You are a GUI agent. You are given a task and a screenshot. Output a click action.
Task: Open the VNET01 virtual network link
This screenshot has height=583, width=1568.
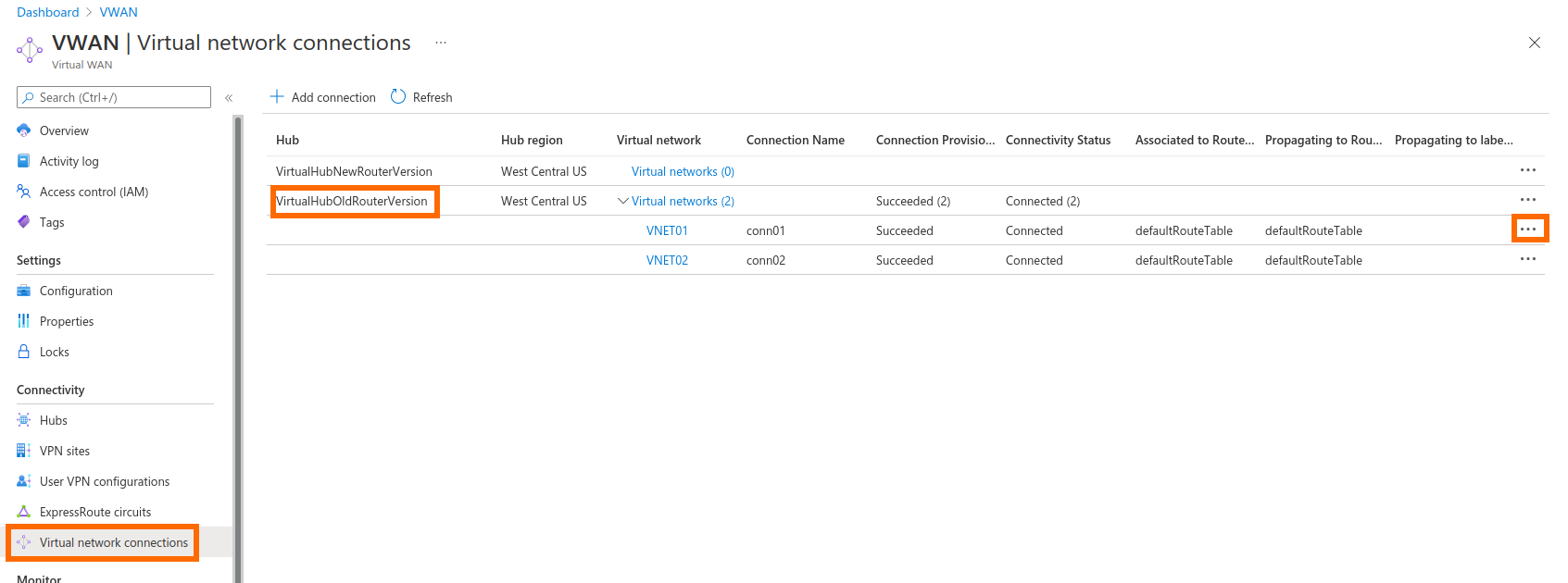coord(667,230)
